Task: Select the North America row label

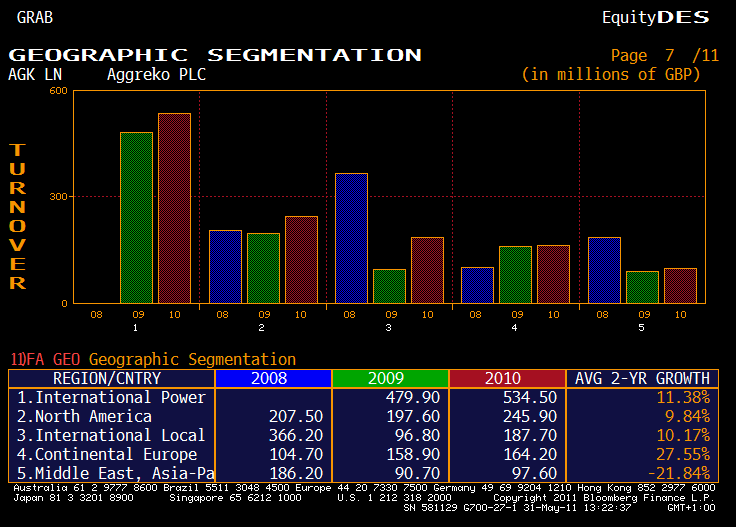Action: tap(86, 416)
